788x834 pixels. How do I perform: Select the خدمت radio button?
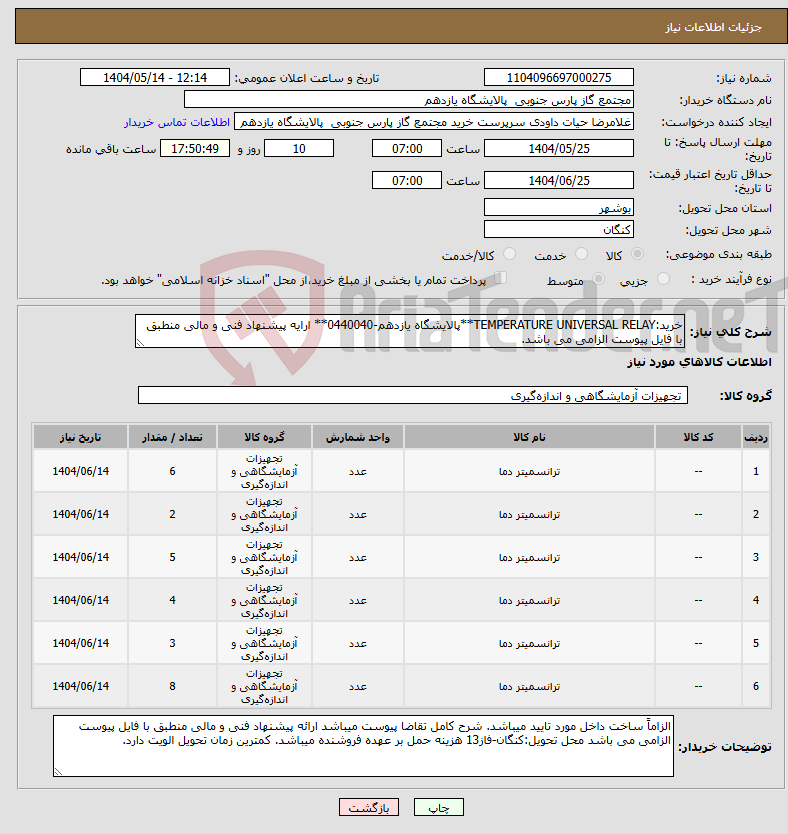click(581, 254)
